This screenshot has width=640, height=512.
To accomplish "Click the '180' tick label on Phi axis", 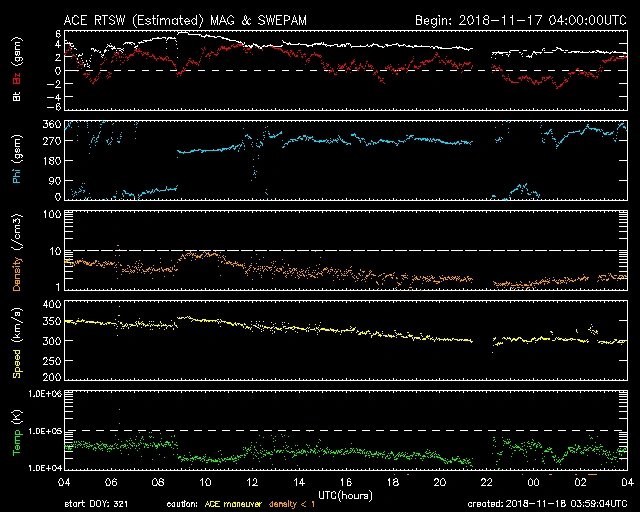I will click(52, 161).
